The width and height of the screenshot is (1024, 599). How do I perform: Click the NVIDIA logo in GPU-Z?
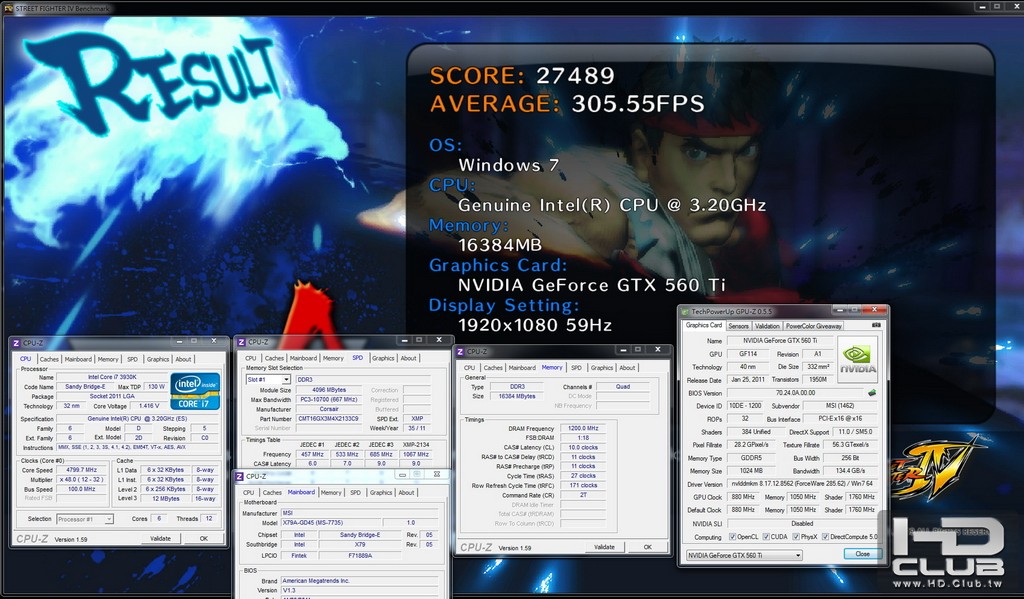pyautogui.click(x=857, y=359)
